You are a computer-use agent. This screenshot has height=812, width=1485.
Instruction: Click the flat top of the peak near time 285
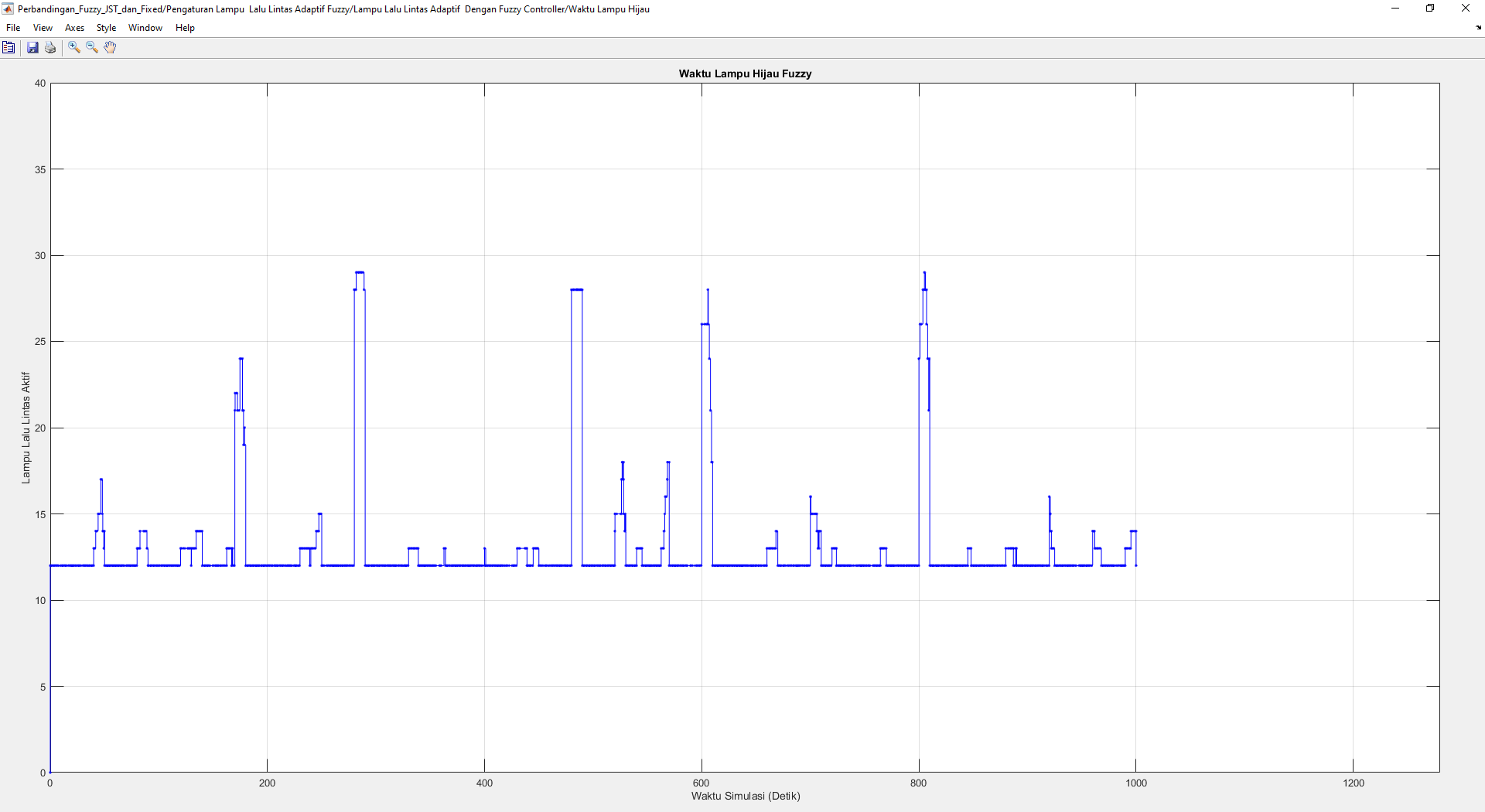(360, 272)
